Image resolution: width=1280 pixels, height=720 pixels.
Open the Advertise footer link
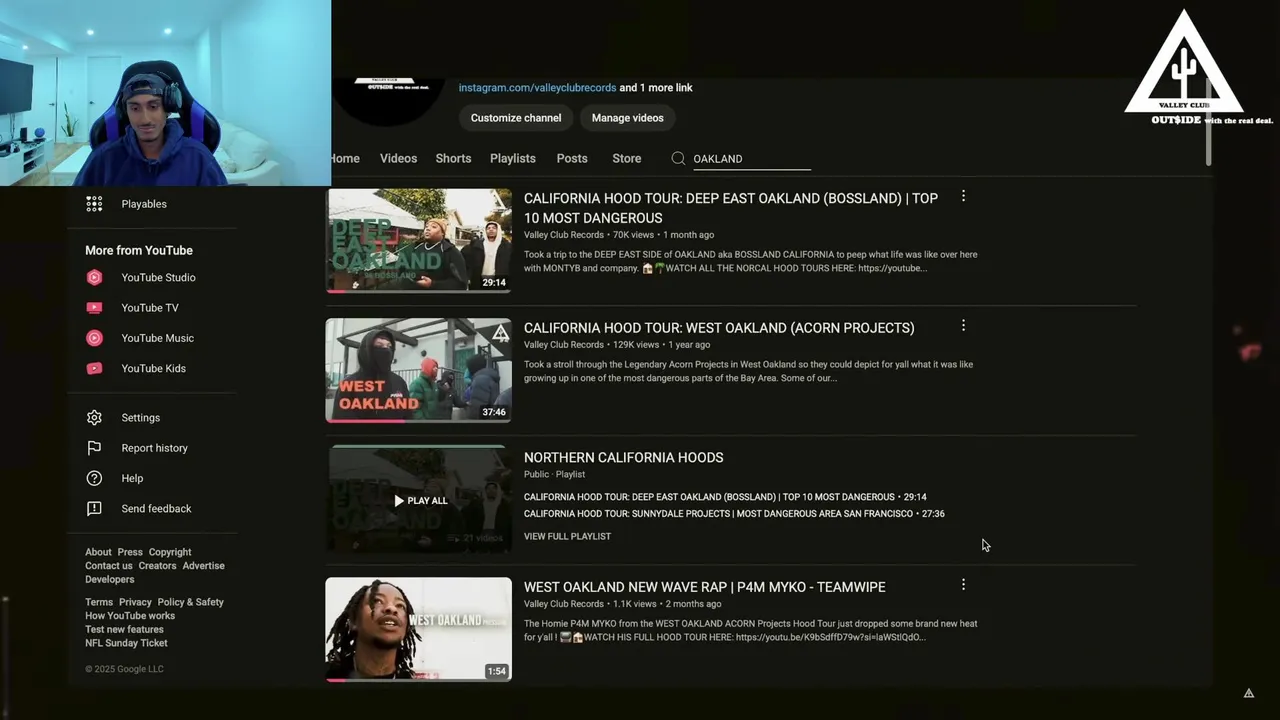(x=203, y=566)
